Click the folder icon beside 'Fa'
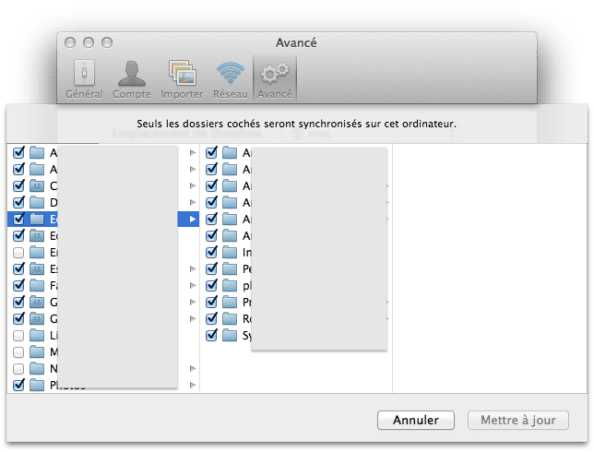Viewport: 594px width, 452px height. click(x=37, y=285)
